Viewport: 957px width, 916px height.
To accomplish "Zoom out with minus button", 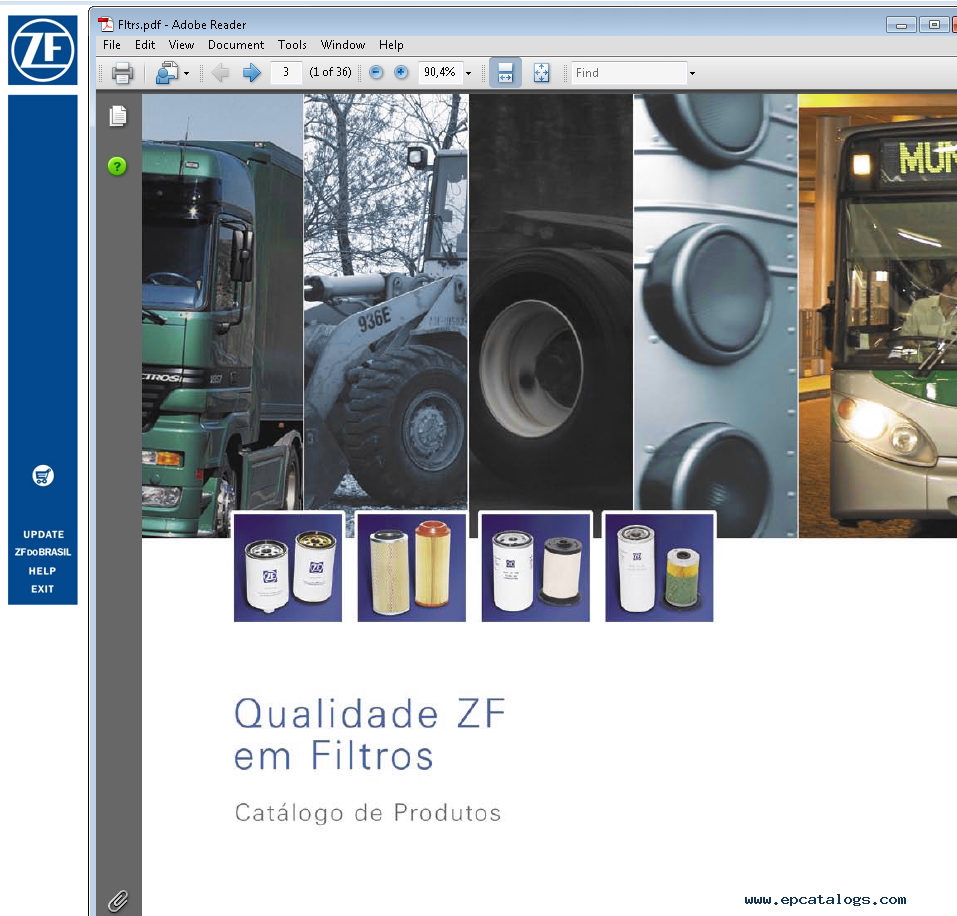I will (376, 72).
